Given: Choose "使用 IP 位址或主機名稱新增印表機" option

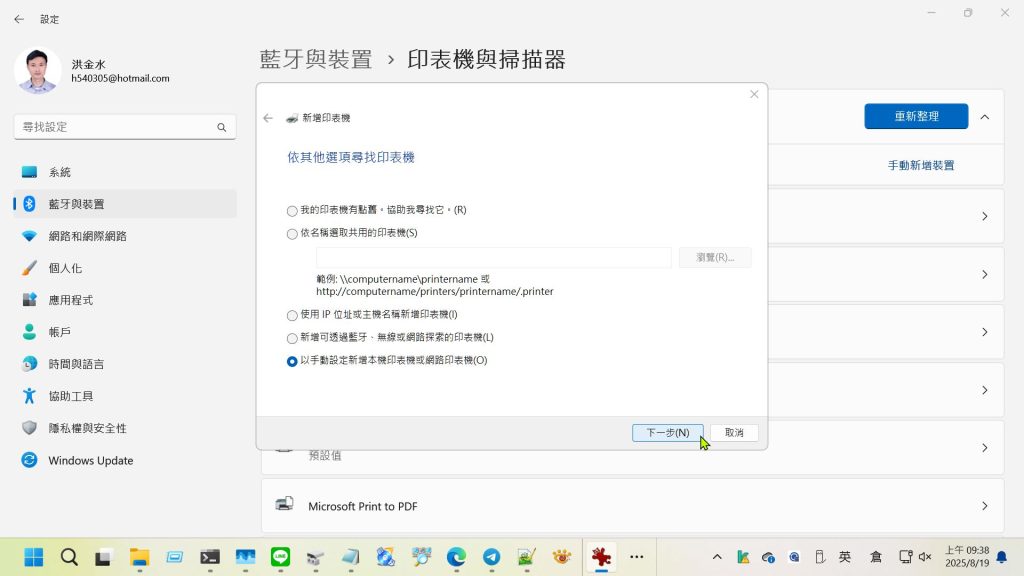Looking at the screenshot, I should (x=292, y=315).
